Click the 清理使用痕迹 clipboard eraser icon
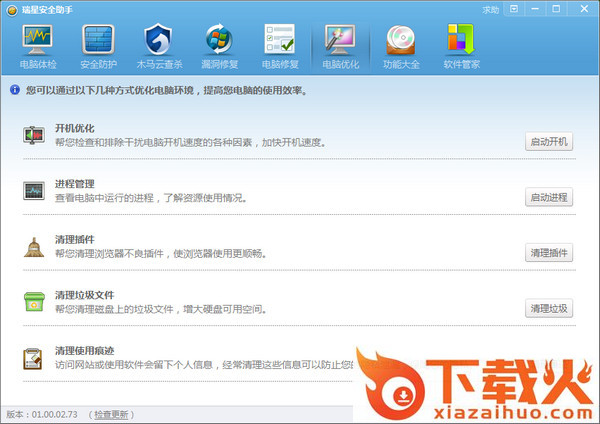Viewport: 600px width, 424px height. tap(33, 359)
